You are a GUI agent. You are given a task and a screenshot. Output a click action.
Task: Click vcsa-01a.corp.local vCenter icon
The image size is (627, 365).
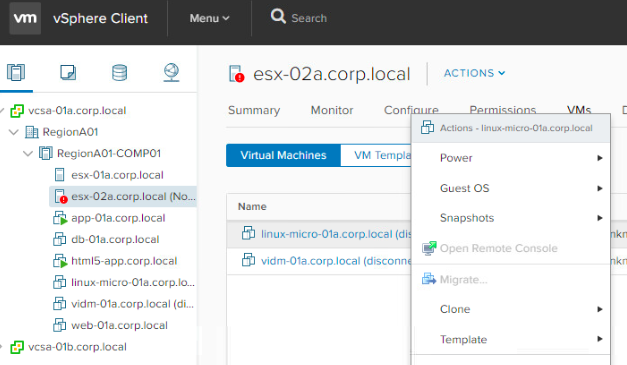pos(17,111)
